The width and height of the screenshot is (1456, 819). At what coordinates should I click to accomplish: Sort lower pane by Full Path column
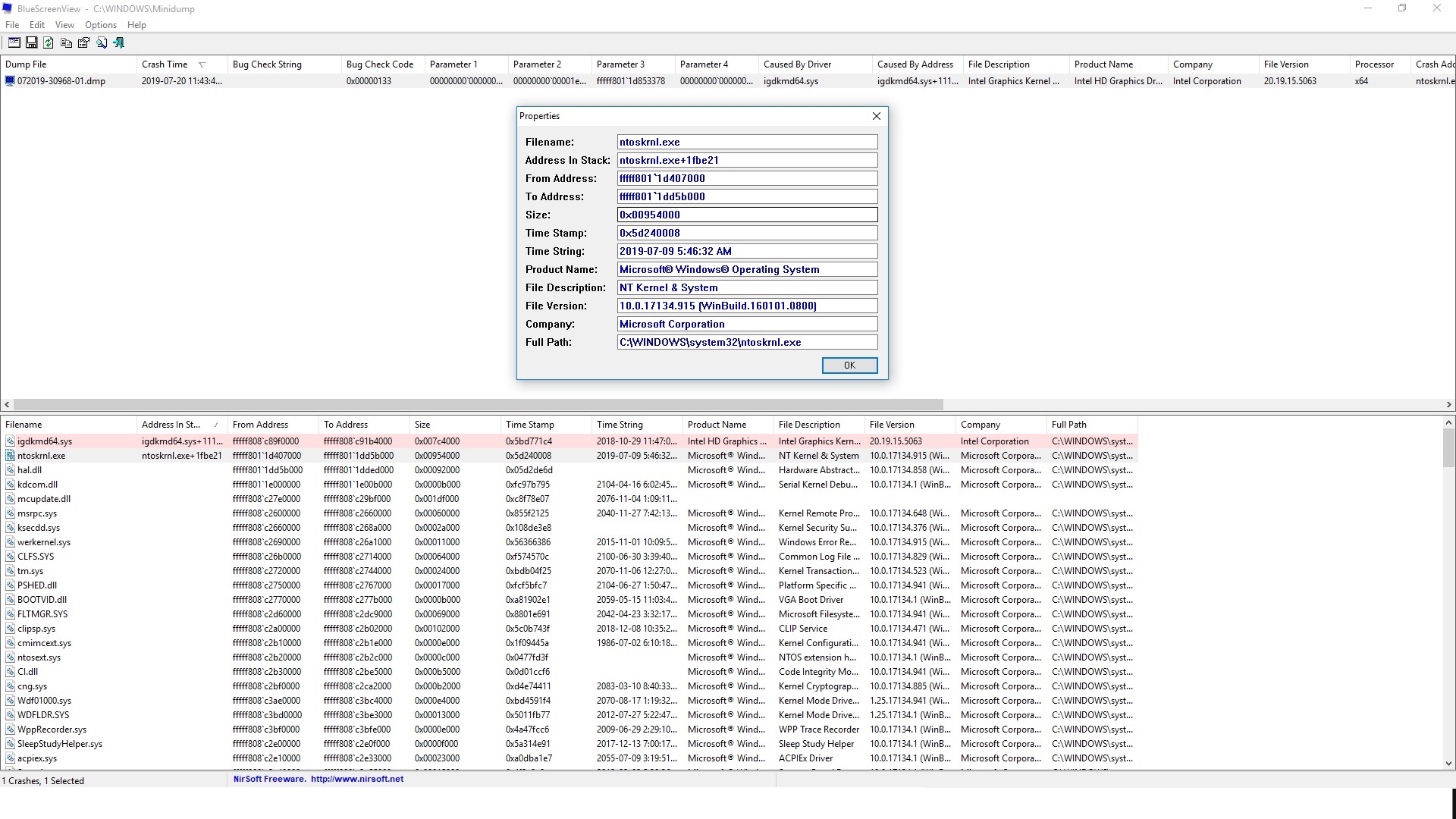(x=1092, y=425)
